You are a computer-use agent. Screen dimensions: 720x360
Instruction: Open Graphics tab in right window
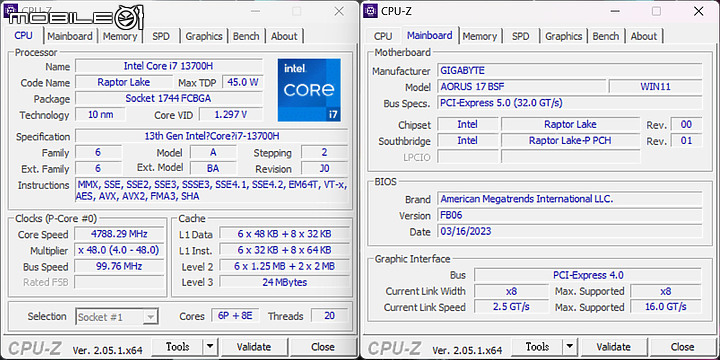click(x=564, y=36)
